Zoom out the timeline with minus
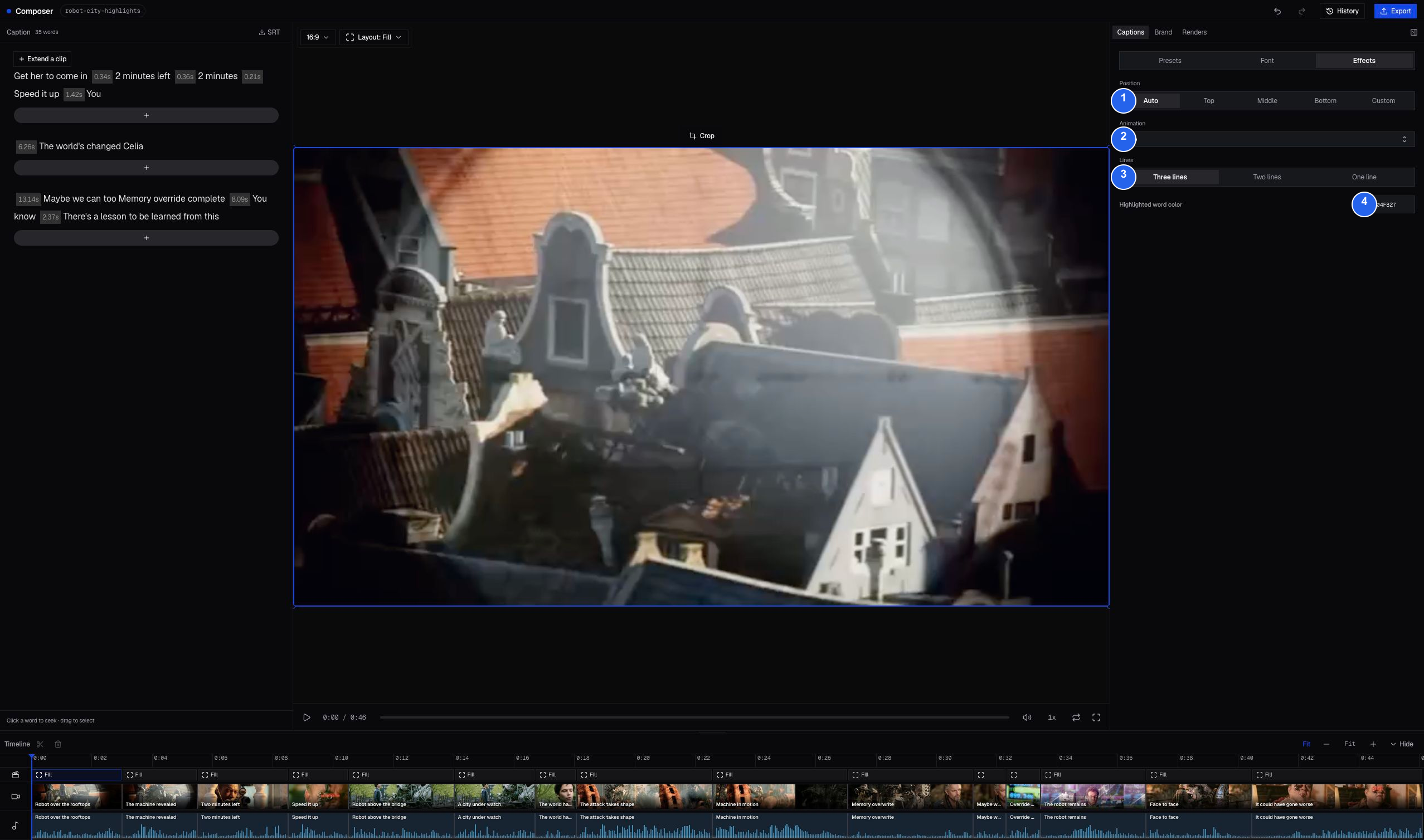The height and width of the screenshot is (840, 1424). [1326, 744]
